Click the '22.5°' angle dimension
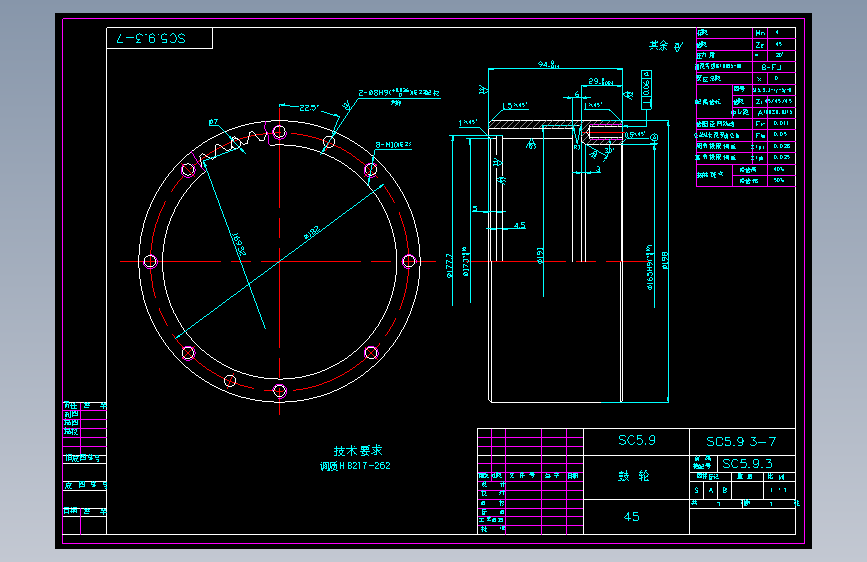Screen dimensions: 867x562 (309, 108)
